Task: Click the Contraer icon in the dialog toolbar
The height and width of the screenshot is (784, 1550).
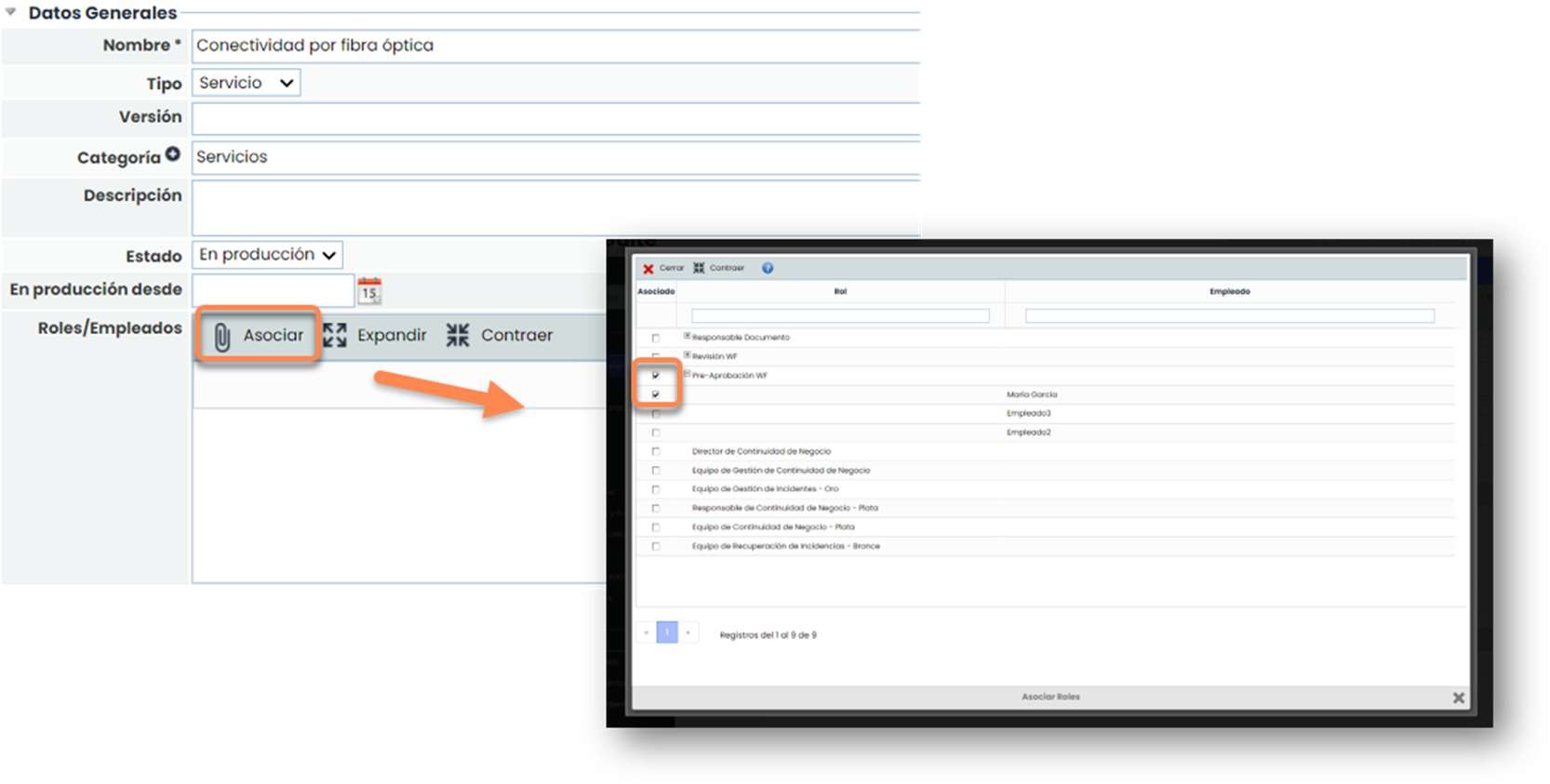Action: [699, 268]
